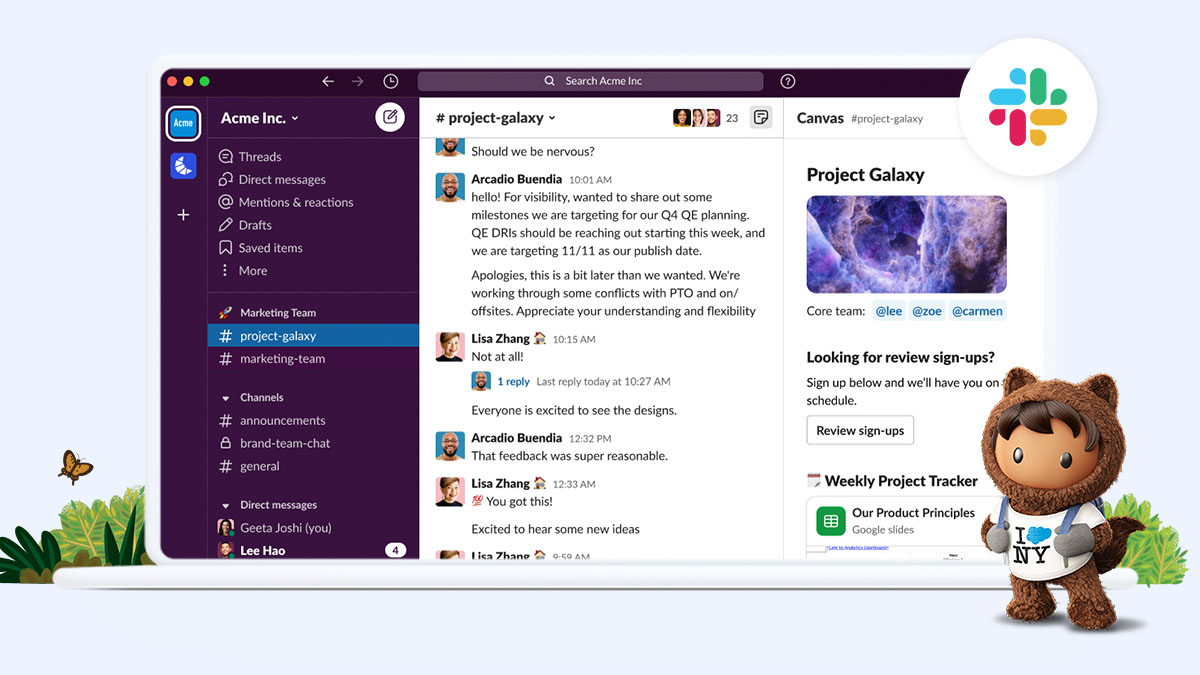The height and width of the screenshot is (675, 1200).
Task: Click the history clock icon in the toolbar
Action: (x=390, y=81)
